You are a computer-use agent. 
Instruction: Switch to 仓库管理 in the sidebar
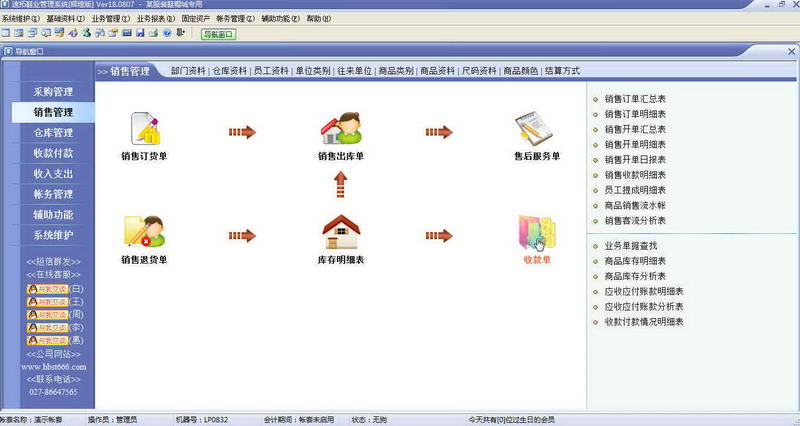(53, 133)
